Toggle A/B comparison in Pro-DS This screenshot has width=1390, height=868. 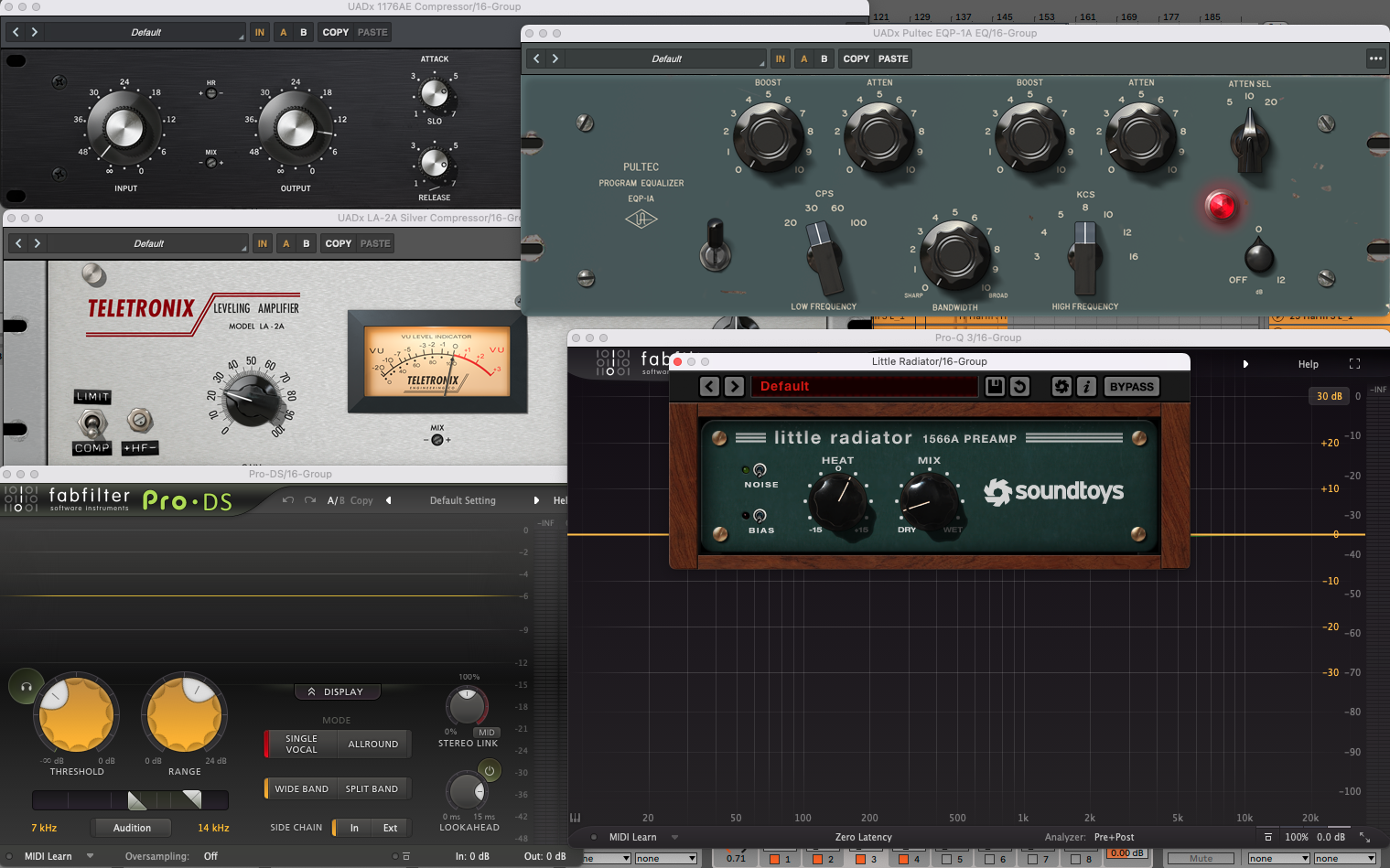(x=336, y=500)
